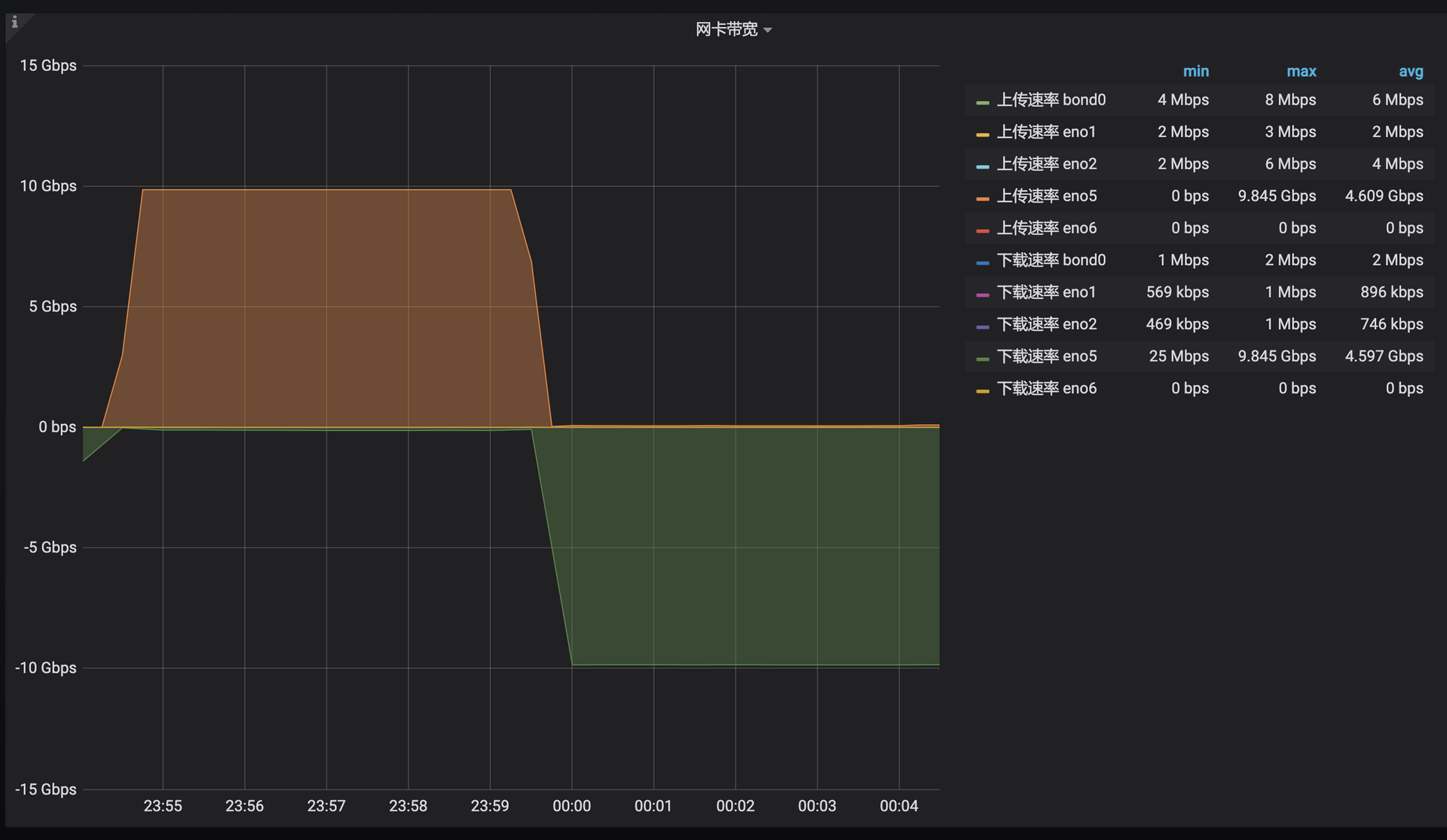Click the purple color dash of 下载速率 eno2
The height and width of the screenshot is (840, 1447).
click(982, 326)
